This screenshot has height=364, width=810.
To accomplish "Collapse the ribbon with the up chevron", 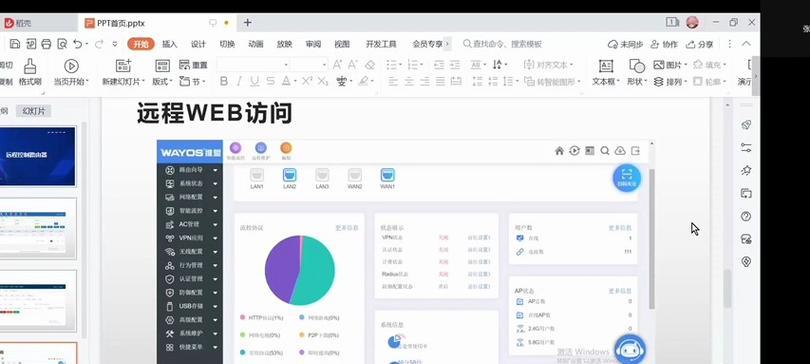I will pos(746,44).
